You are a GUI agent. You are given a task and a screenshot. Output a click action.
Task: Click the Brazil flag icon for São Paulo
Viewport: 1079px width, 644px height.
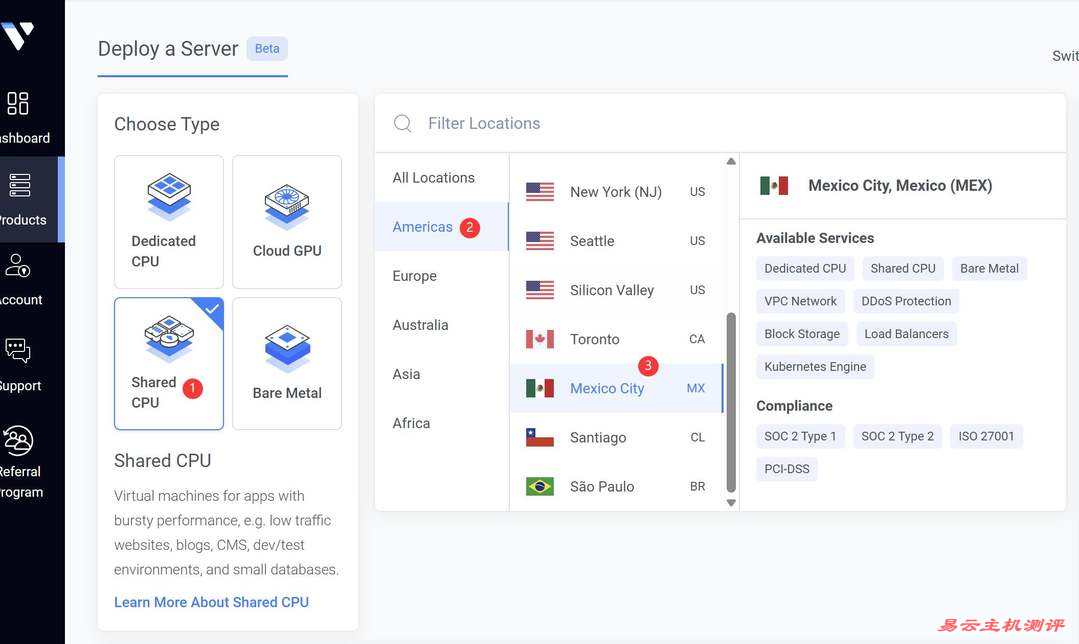(x=540, y=487)
